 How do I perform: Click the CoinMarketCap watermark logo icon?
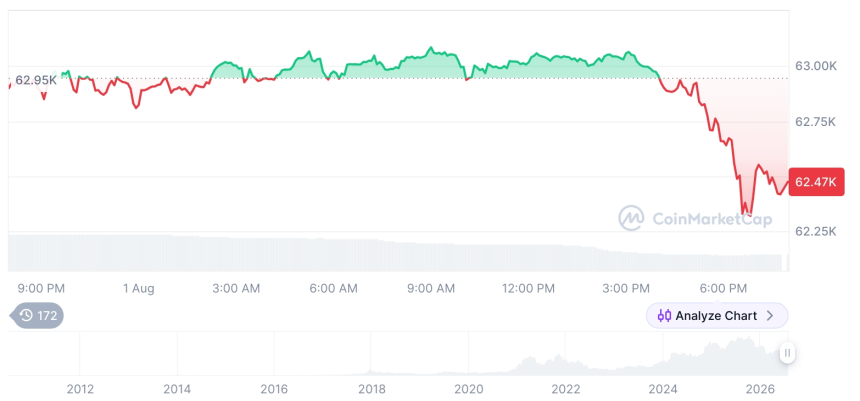point(631,218)
